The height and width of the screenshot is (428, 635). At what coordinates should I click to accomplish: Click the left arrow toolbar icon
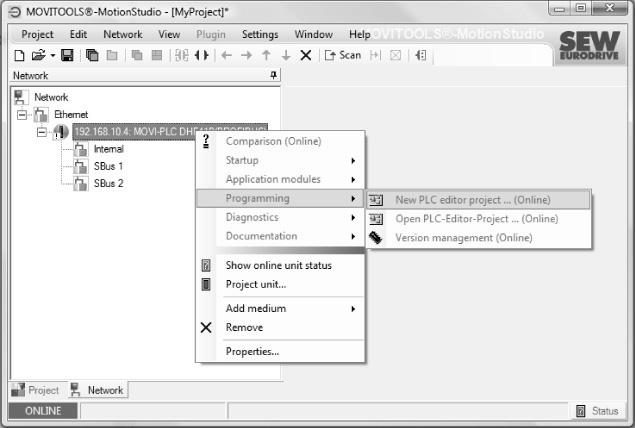[x=226, y=55]
